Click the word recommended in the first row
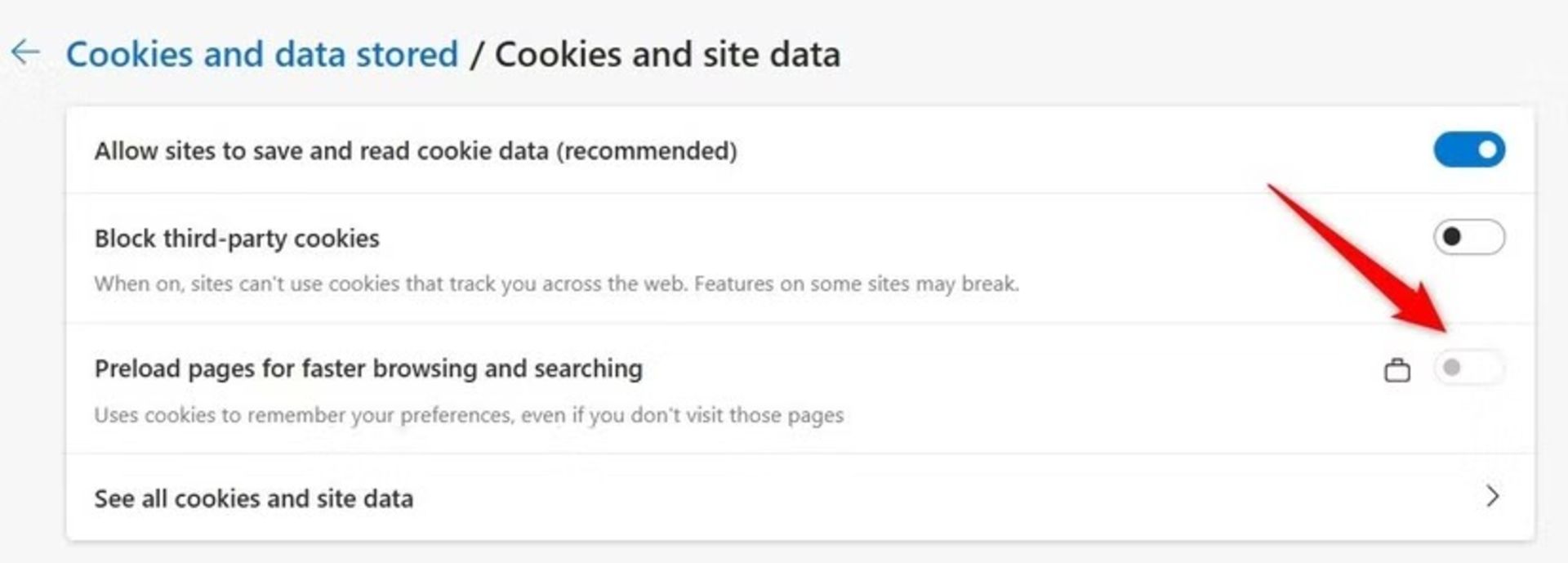The height and width of the screenshot is (563, 1568). click(x=647, y=151)
